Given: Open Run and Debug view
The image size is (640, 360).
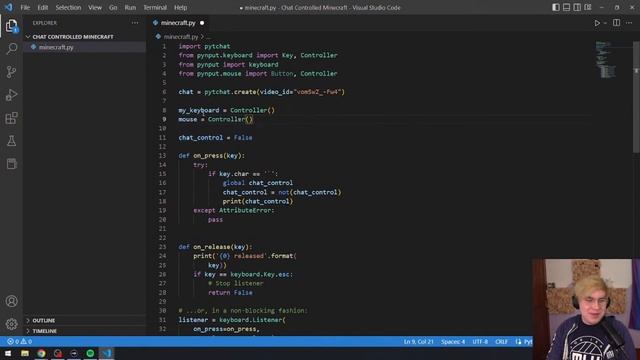Looking at the screenshot, I should [11, 95].
